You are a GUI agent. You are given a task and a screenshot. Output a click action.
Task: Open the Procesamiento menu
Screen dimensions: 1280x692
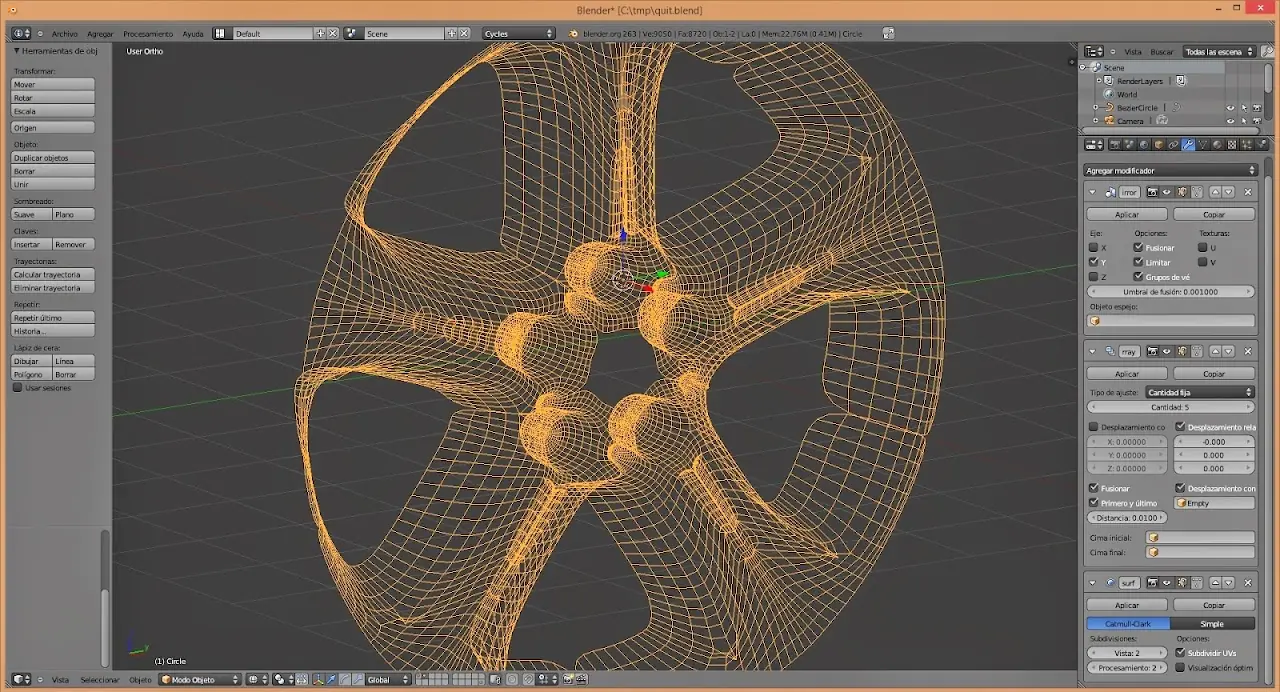point(148,34)
